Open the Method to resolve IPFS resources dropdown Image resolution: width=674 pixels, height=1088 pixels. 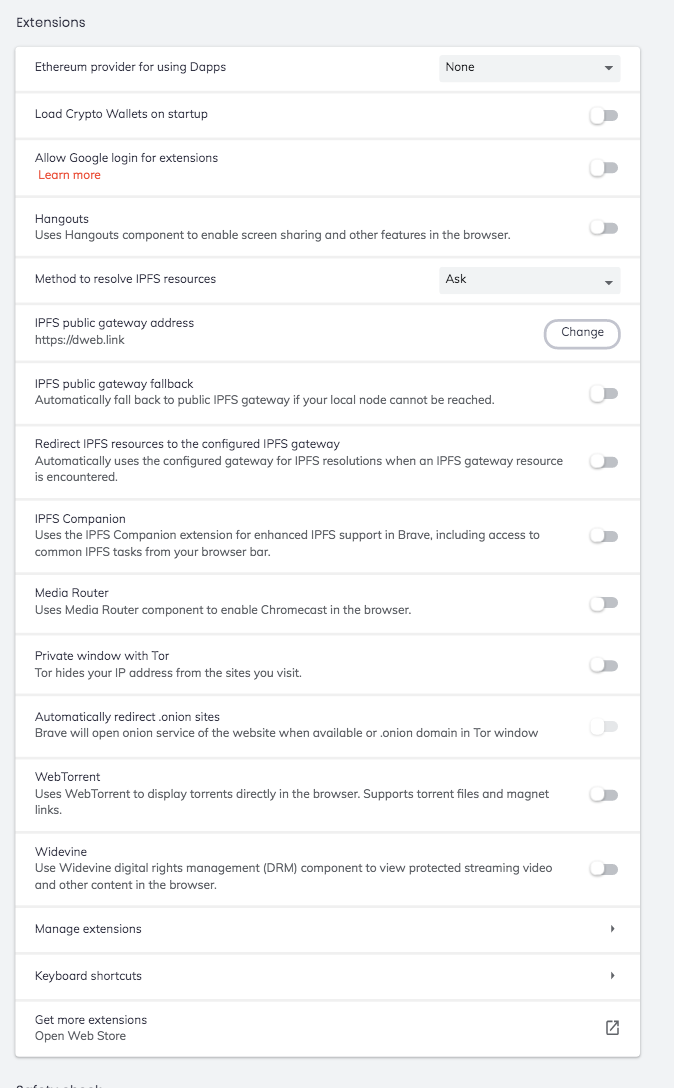click(x=529, y=279)
